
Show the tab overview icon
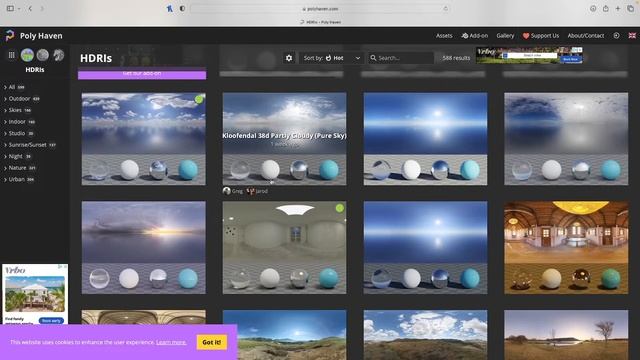pyautogui.click(x=631, y=8)
